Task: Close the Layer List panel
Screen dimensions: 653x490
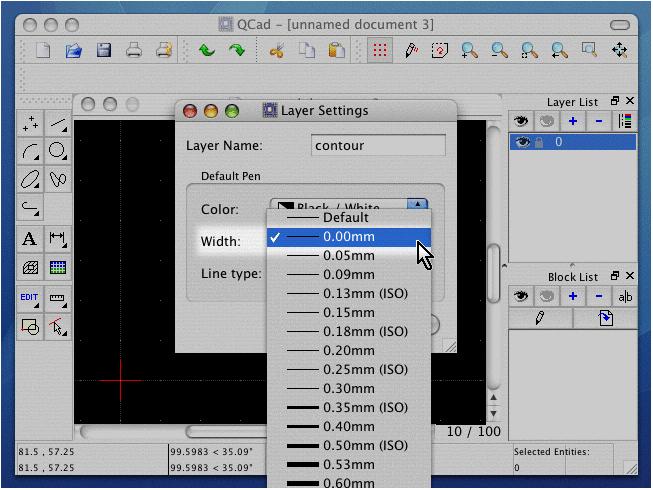Action: (630, 101)
